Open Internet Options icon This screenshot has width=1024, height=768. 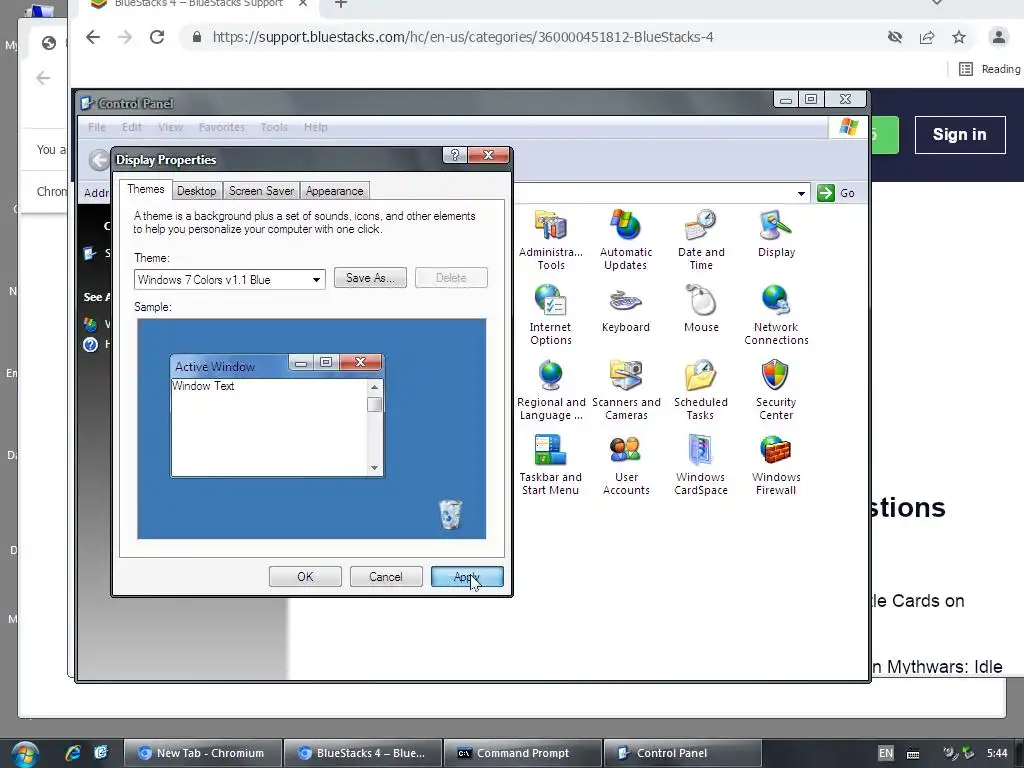(551, 315)
